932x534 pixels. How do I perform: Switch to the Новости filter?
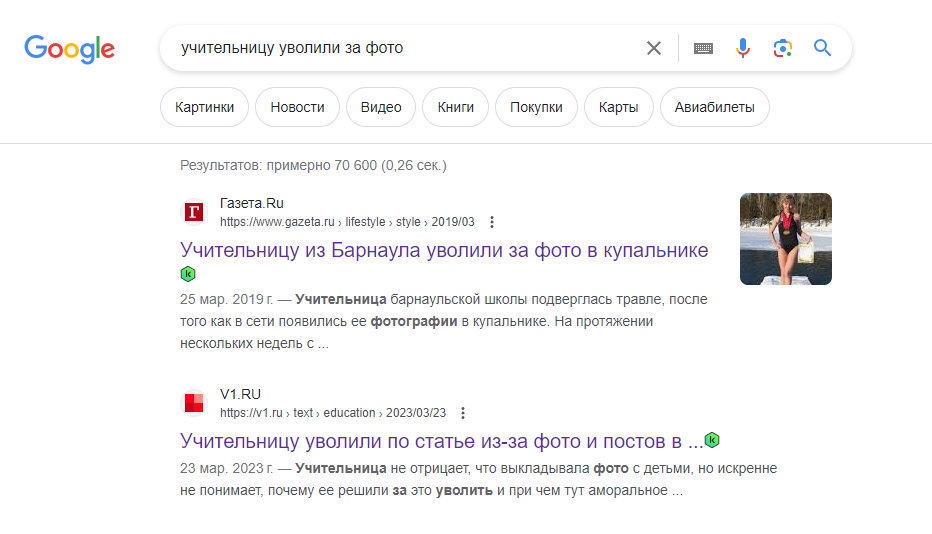coord(297,107)
